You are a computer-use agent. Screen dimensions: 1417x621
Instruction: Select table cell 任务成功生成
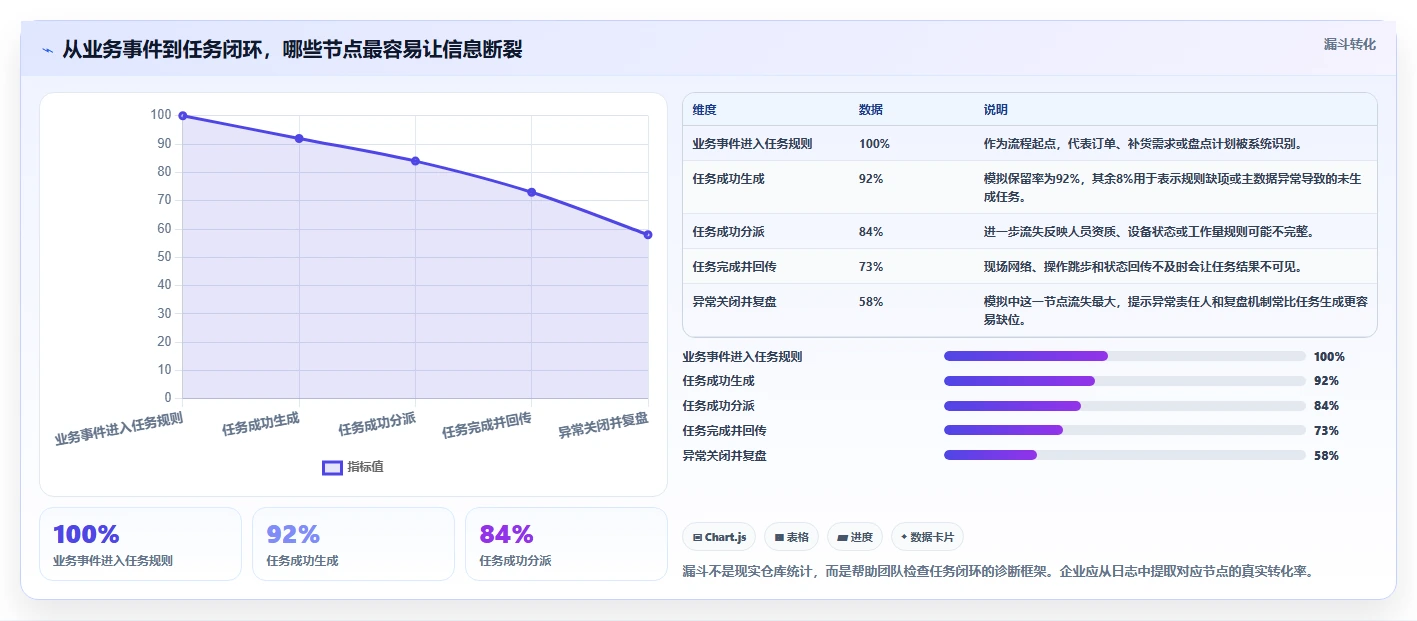[728, 179]
